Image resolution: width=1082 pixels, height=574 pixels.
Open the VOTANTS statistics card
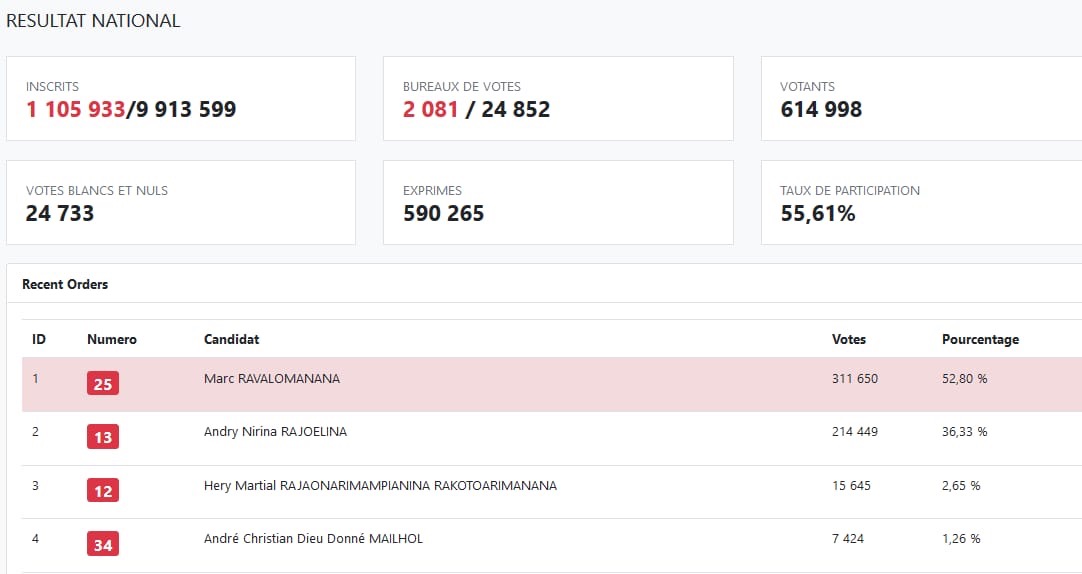pos(922,99)
